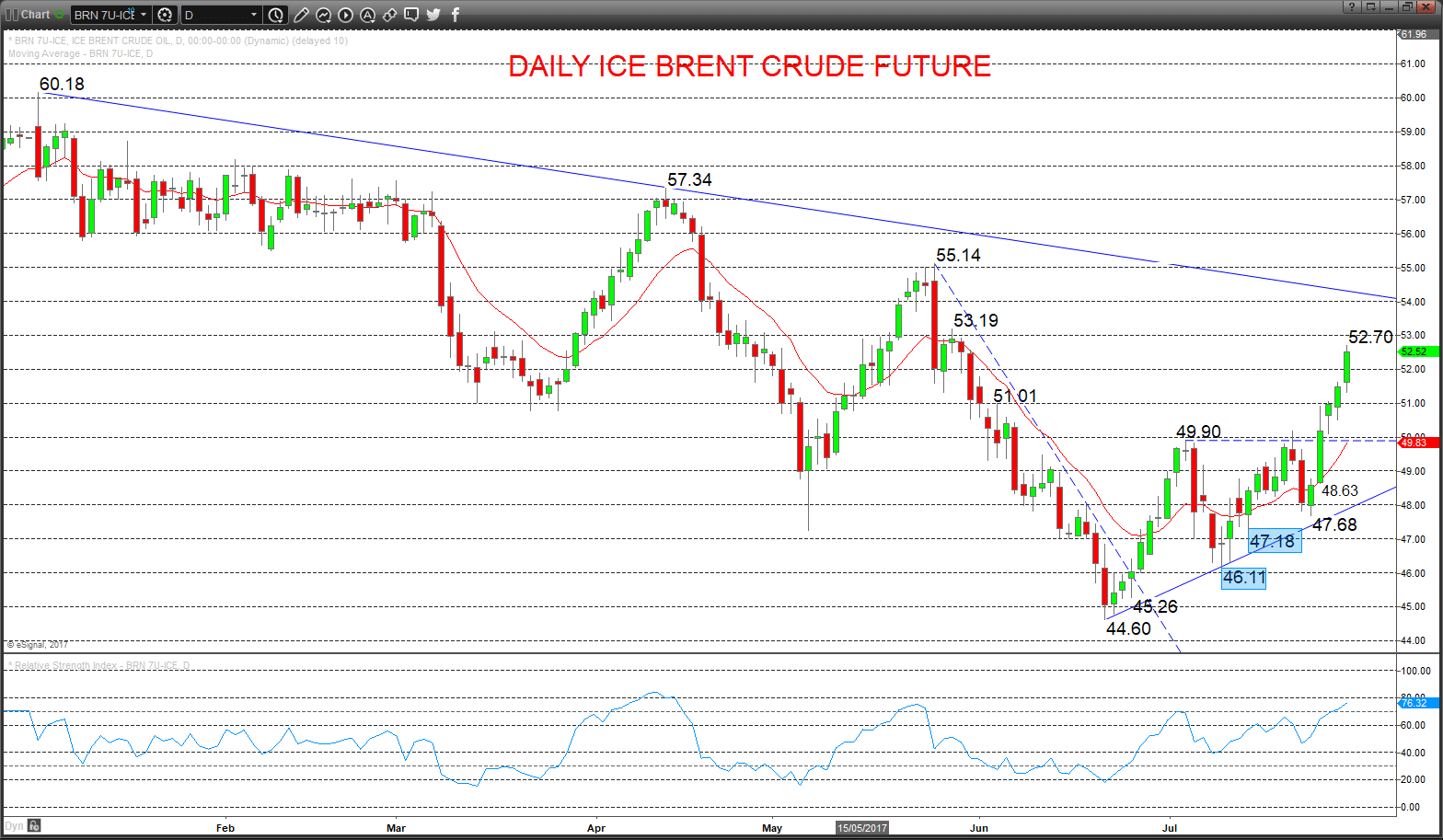Select the highlighted 46.11 label box
Screen dimensions: 1443x840
click(x=1243, y=577)
